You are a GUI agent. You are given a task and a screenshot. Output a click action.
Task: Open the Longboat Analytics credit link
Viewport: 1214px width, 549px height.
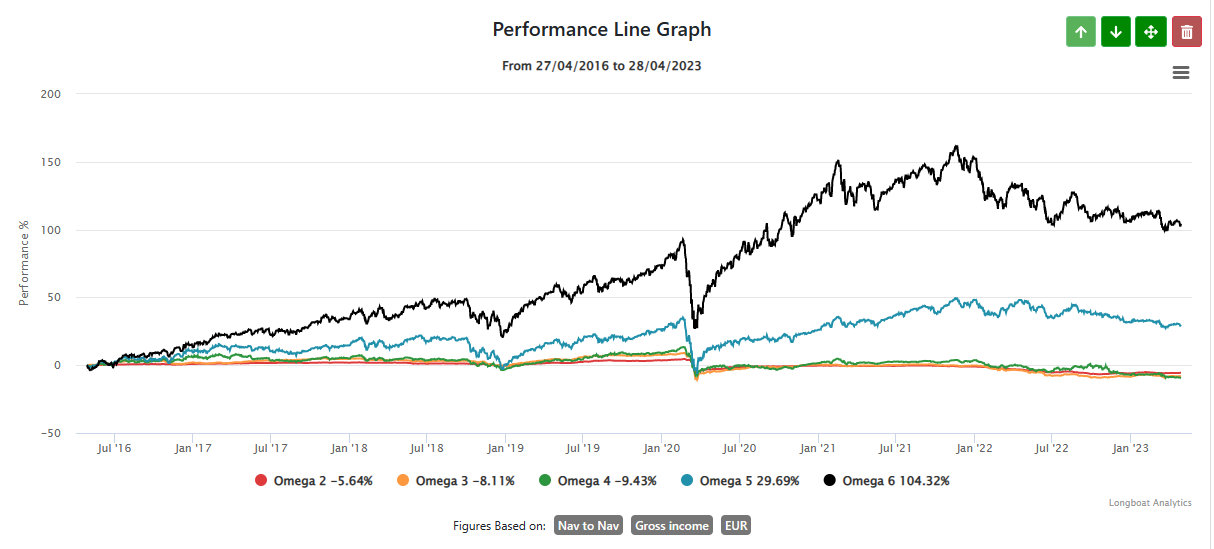pyautogui.click(x=1149, y=503)
